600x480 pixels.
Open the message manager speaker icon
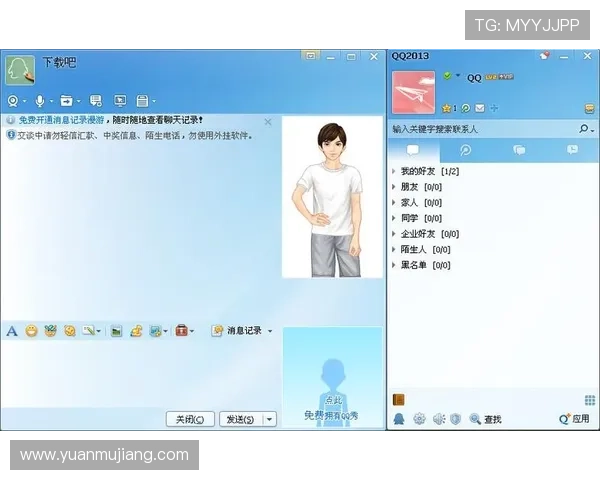437,419
